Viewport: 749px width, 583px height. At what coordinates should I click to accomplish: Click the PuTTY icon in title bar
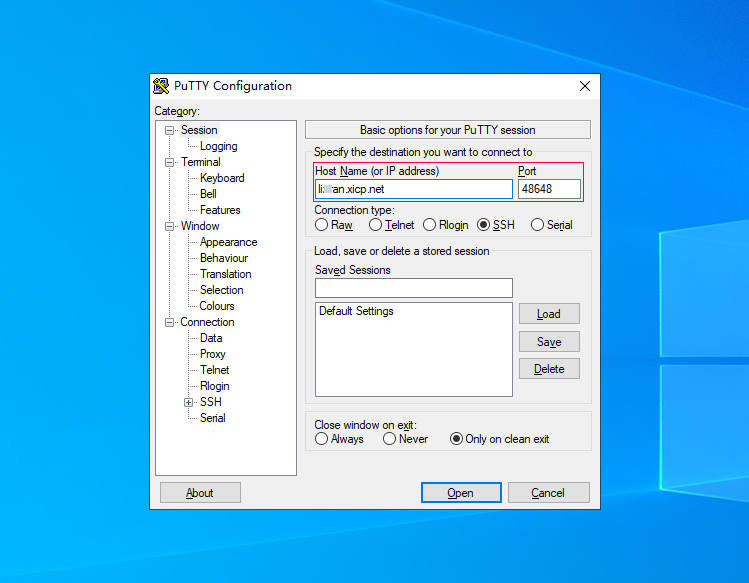(161, 86)
